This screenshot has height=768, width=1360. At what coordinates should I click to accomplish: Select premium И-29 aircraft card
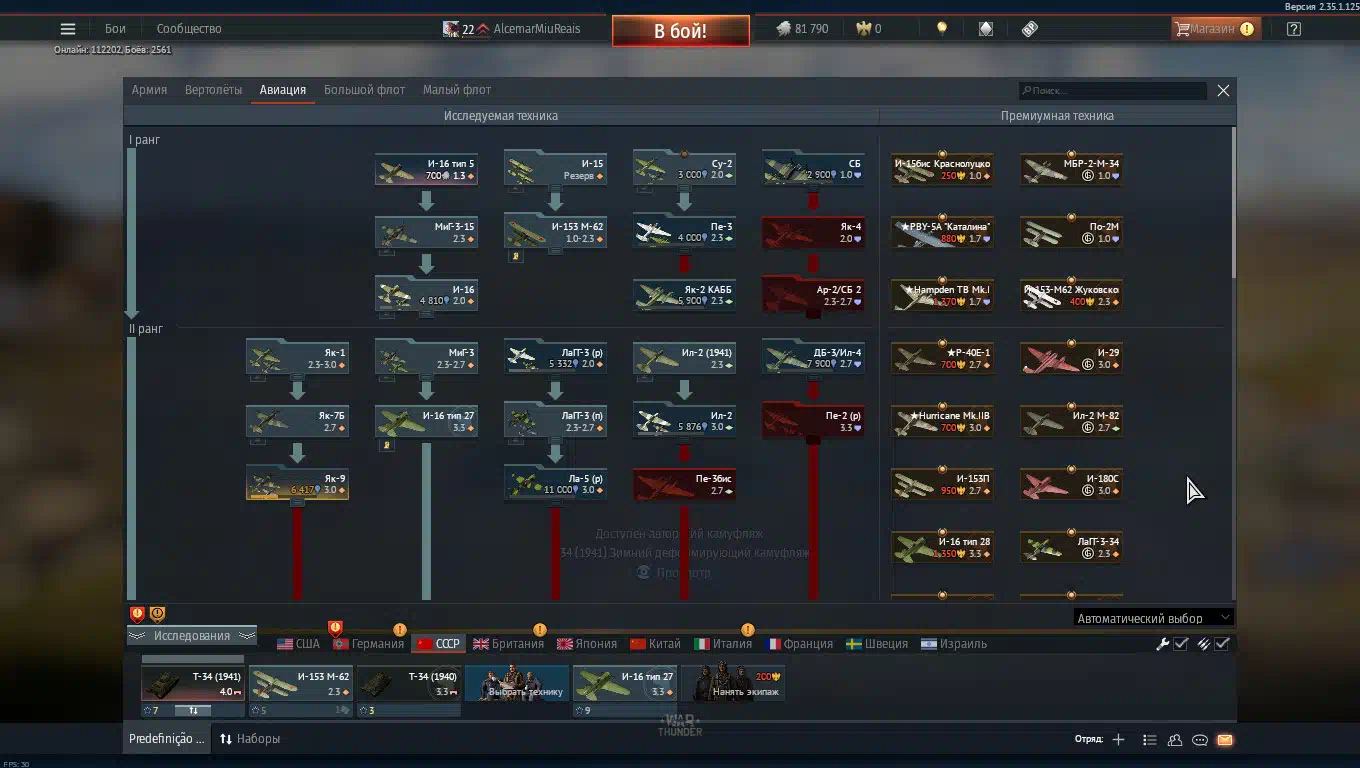click(1072, 358)
